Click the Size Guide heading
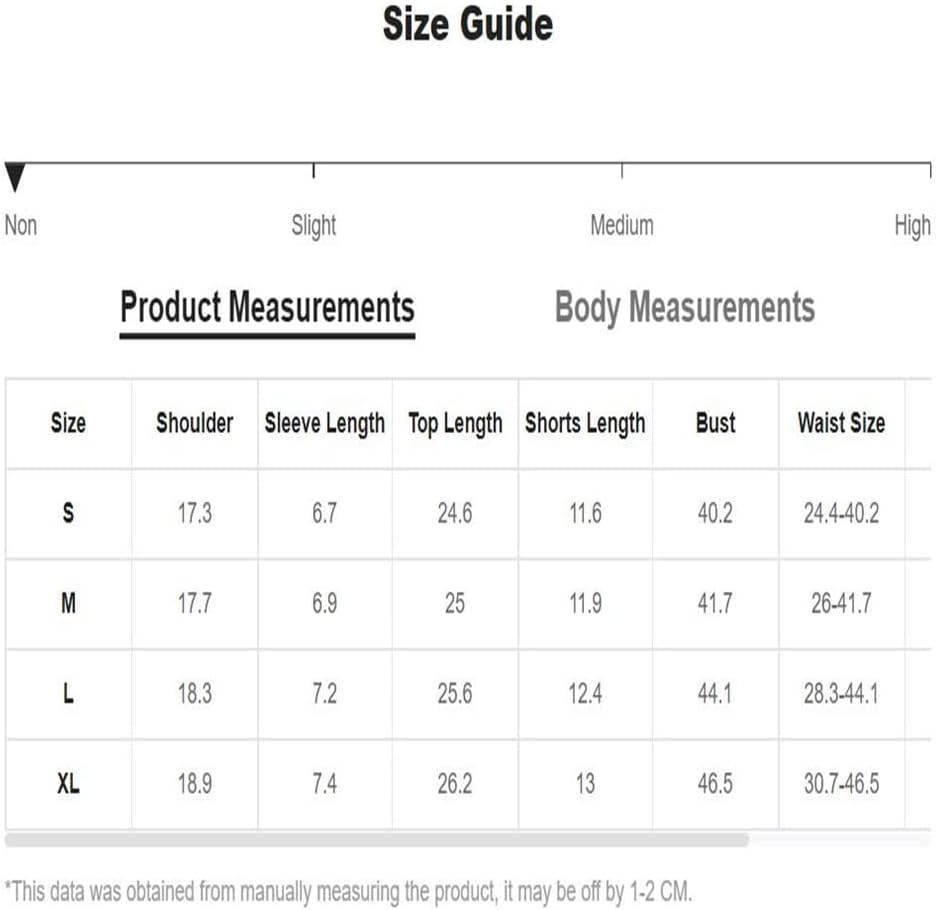 467,25
